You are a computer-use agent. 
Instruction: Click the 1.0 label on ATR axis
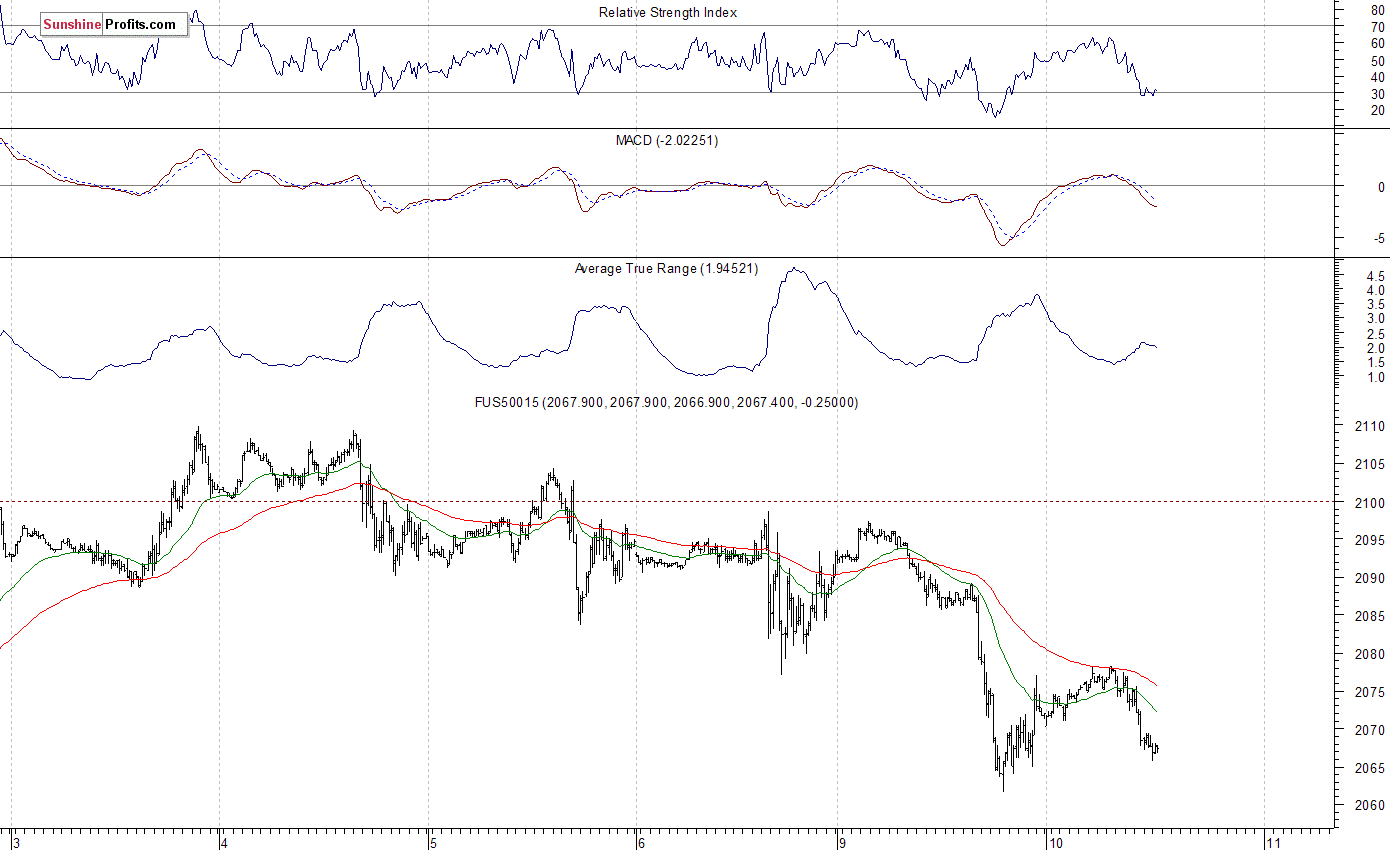[1375, 377]
